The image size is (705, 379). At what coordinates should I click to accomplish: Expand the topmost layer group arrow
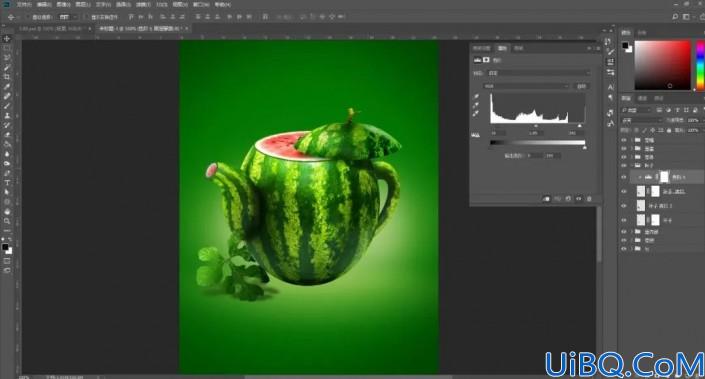pyautogui.click(x=632, y=140)
